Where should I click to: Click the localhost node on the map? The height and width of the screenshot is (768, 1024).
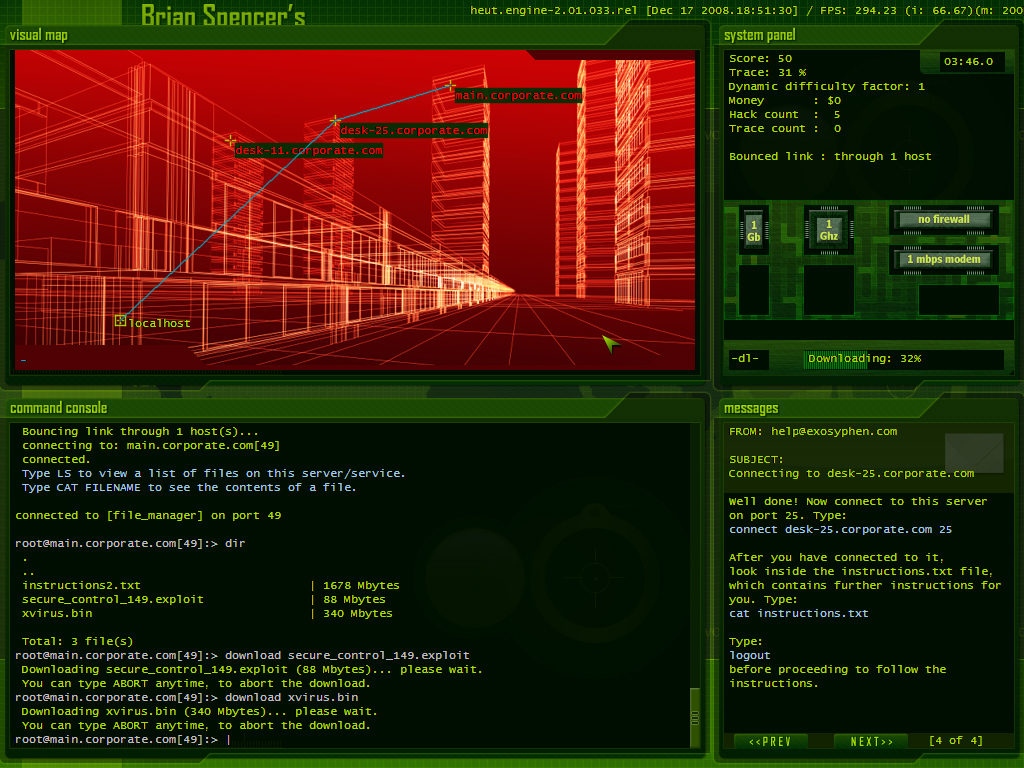pos(121,321)
